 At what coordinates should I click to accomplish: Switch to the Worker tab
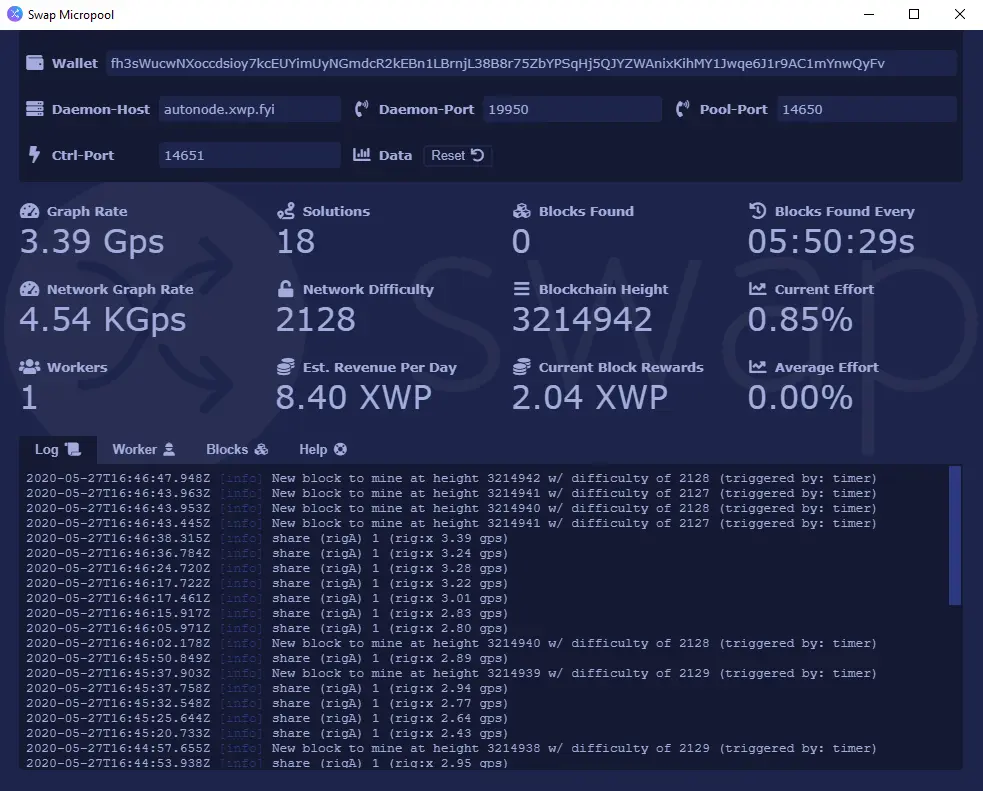pos(143,450)
